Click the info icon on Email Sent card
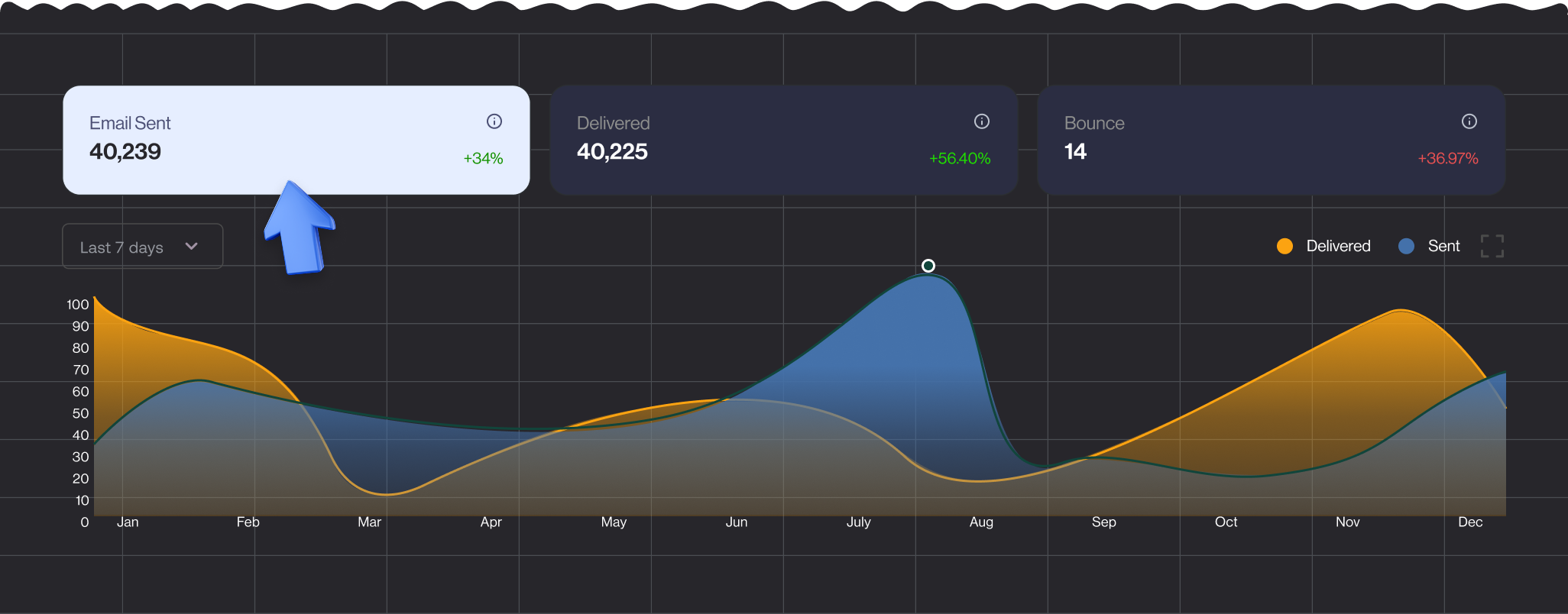The image size is (1568, 614). tap(494, 121)
